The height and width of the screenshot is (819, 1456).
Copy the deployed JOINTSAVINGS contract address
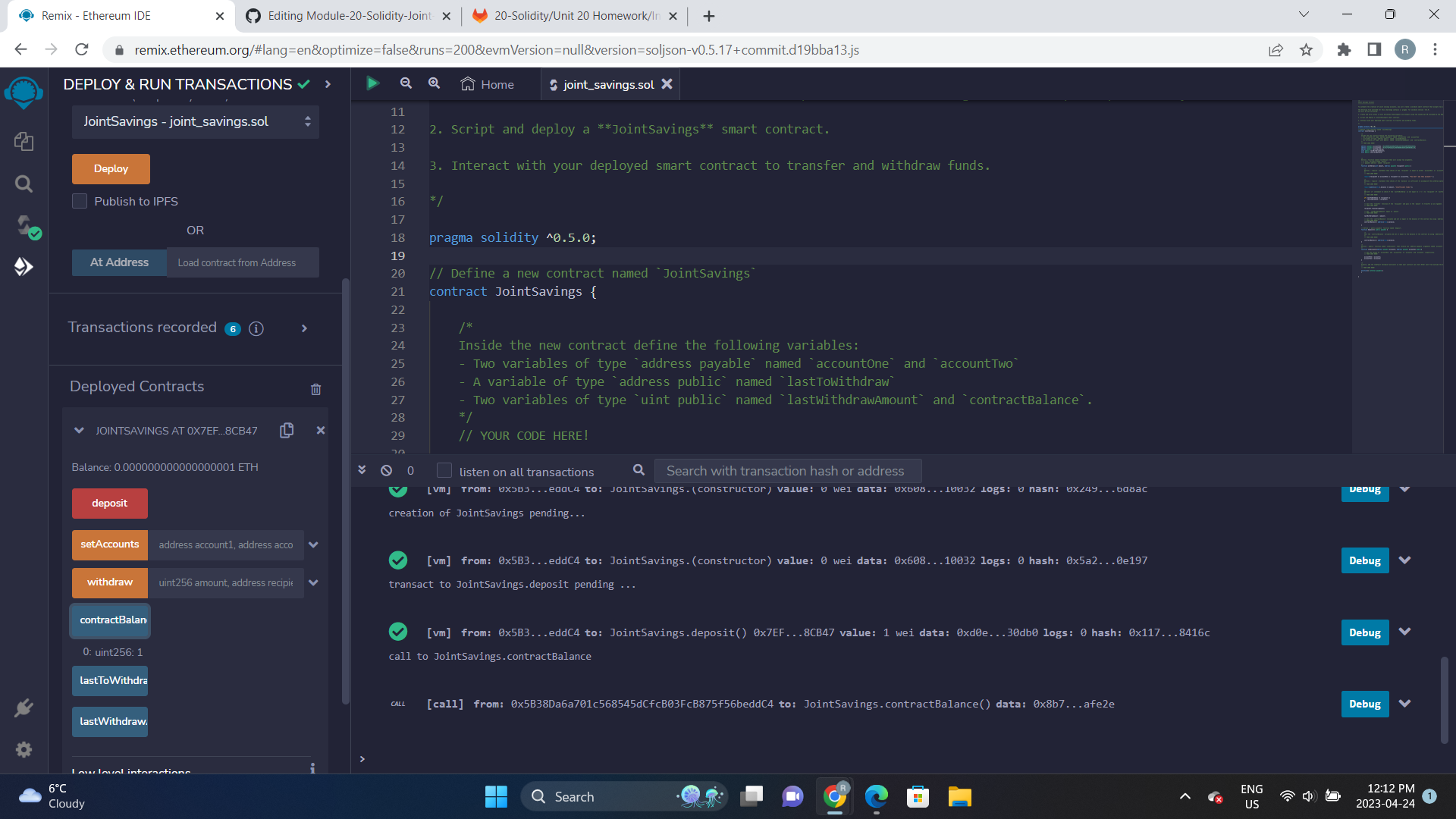click(x=287, y=430)
